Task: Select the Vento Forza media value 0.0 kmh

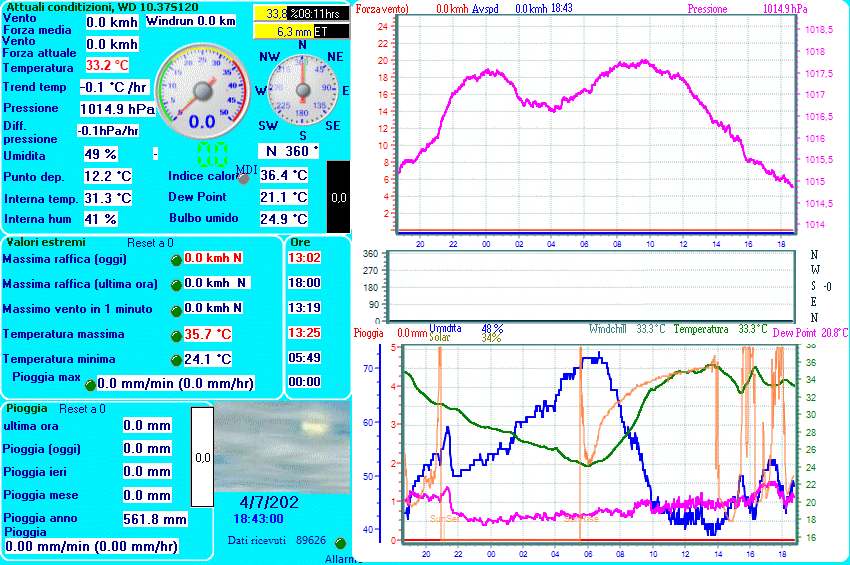Action: tap(112, 22)
